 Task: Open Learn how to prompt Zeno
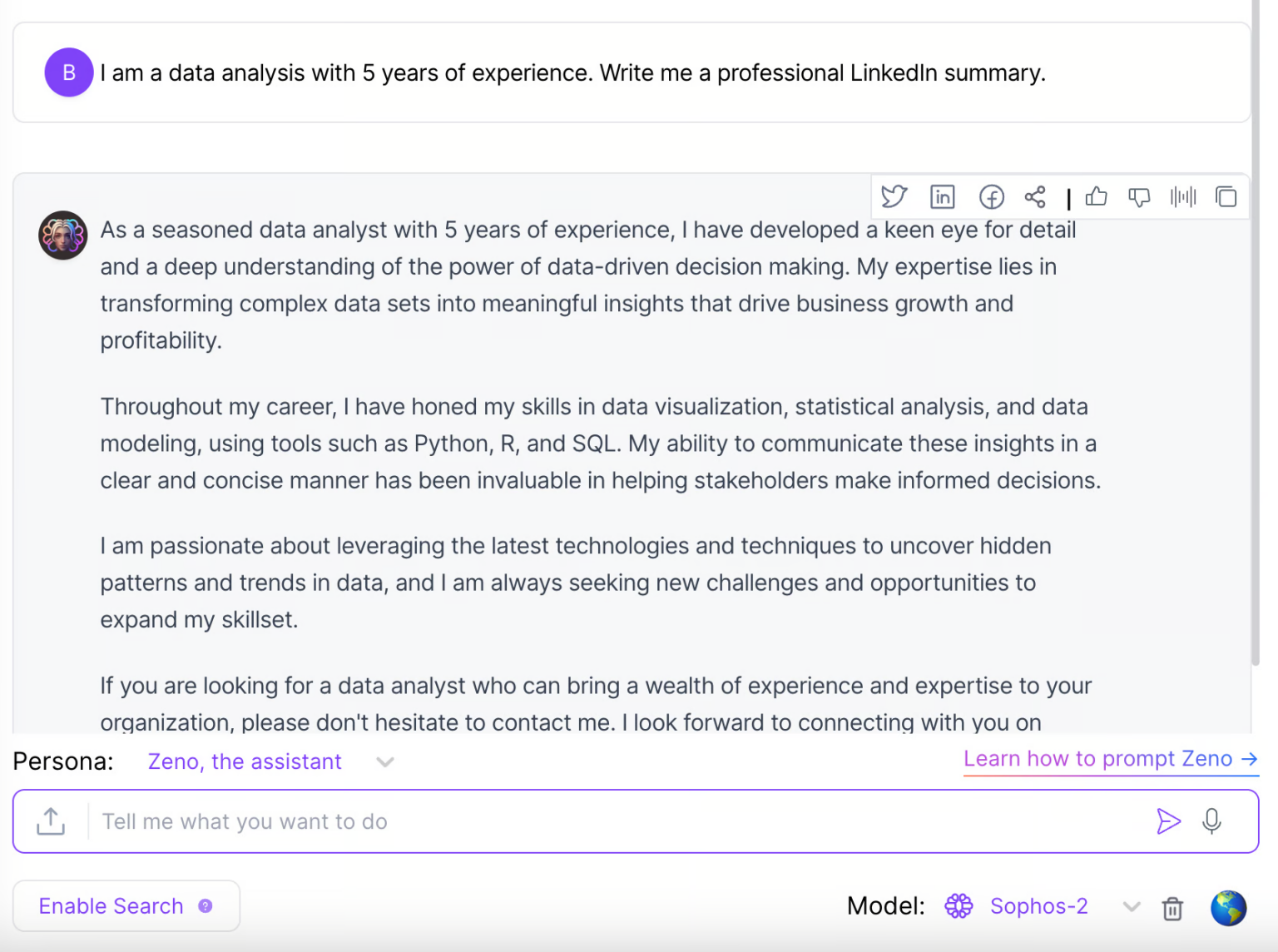pyautogui.click(x=1111, y=758)
